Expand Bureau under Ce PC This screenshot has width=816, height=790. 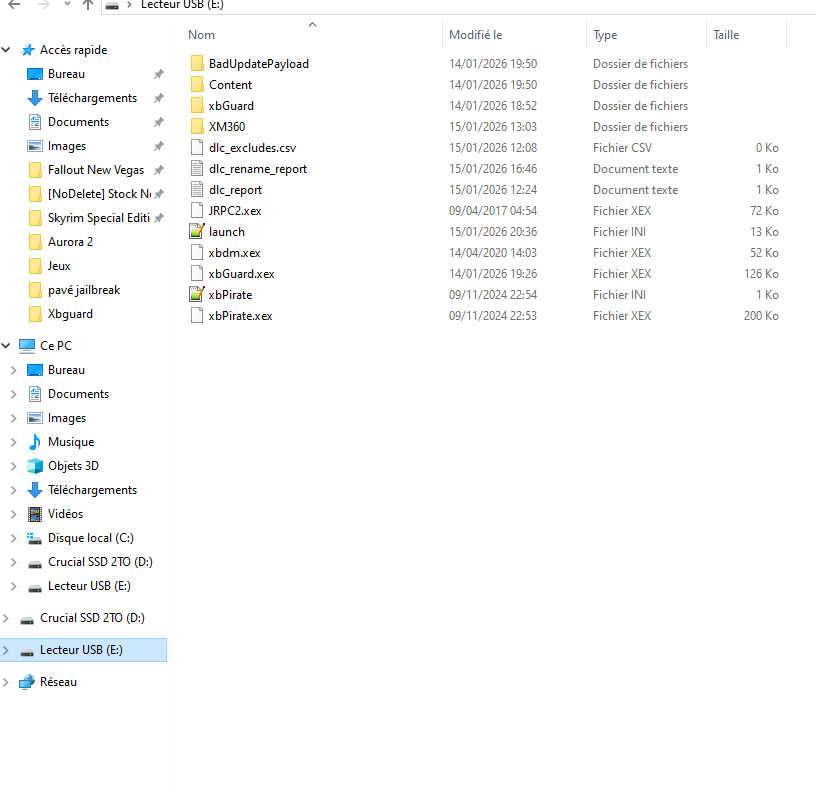click(x=14, y=370)
